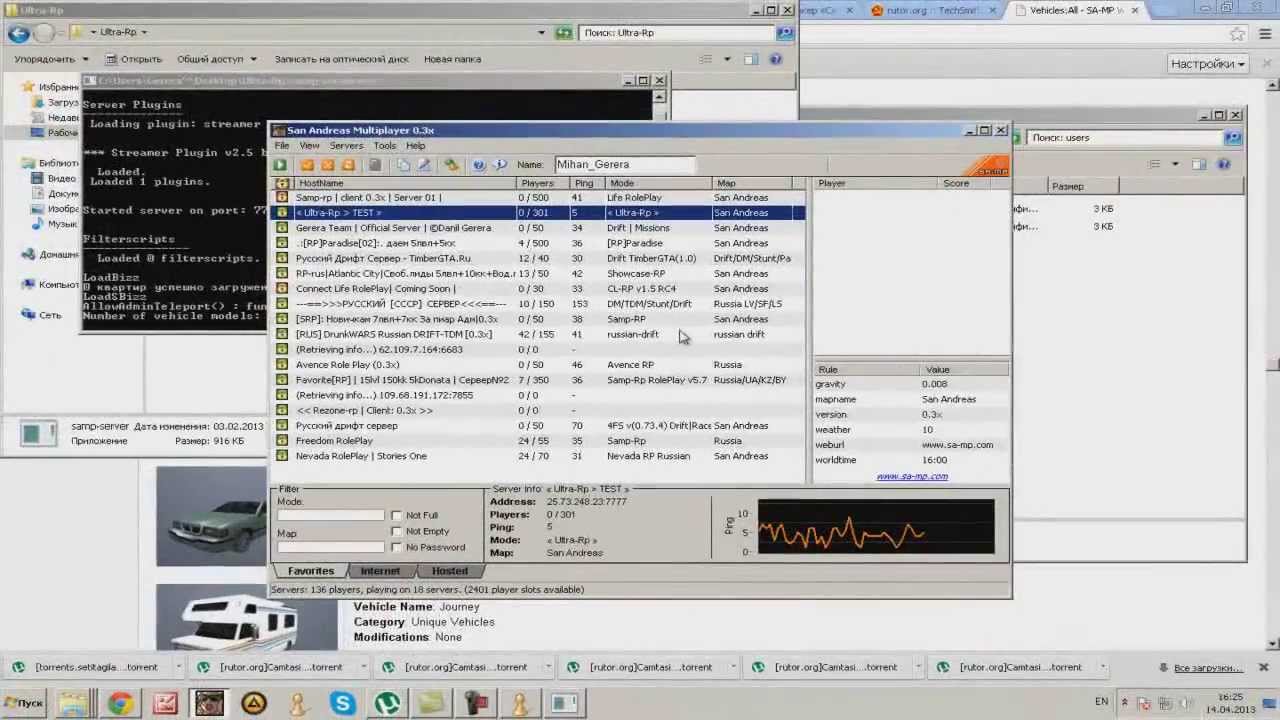Click the Все загрузки link
Screen dimensions: 1280x720
coord(1208,667)
